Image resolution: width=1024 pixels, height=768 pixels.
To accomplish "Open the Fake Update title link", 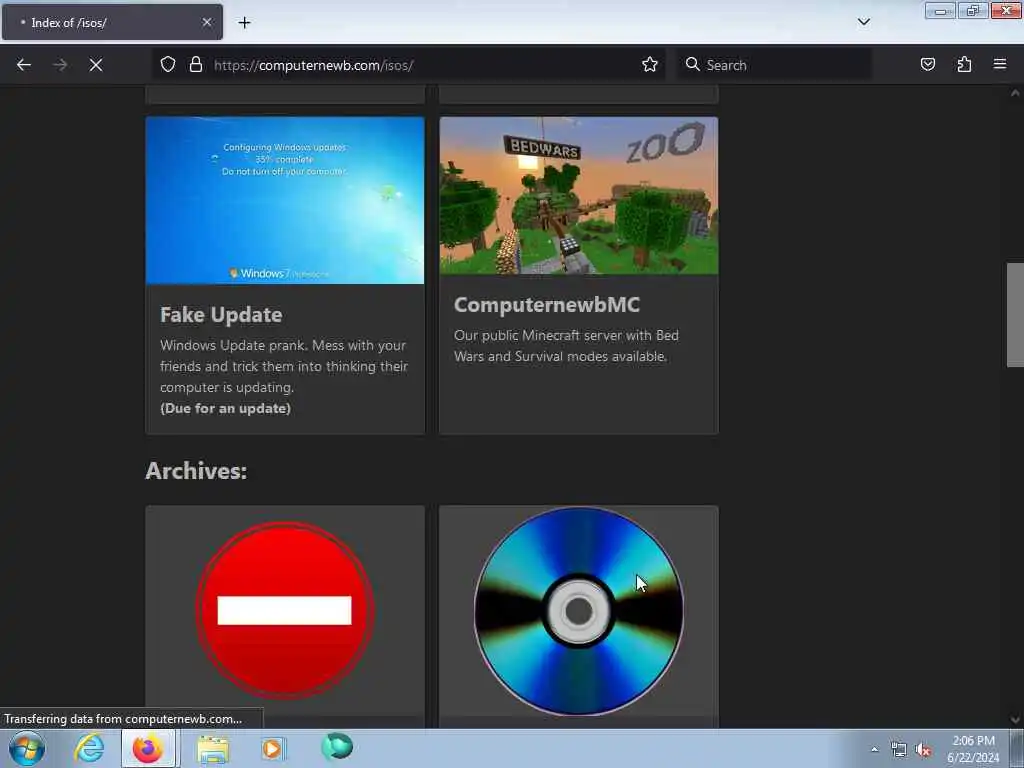I will pyautogui.click(x=221, y=315).
